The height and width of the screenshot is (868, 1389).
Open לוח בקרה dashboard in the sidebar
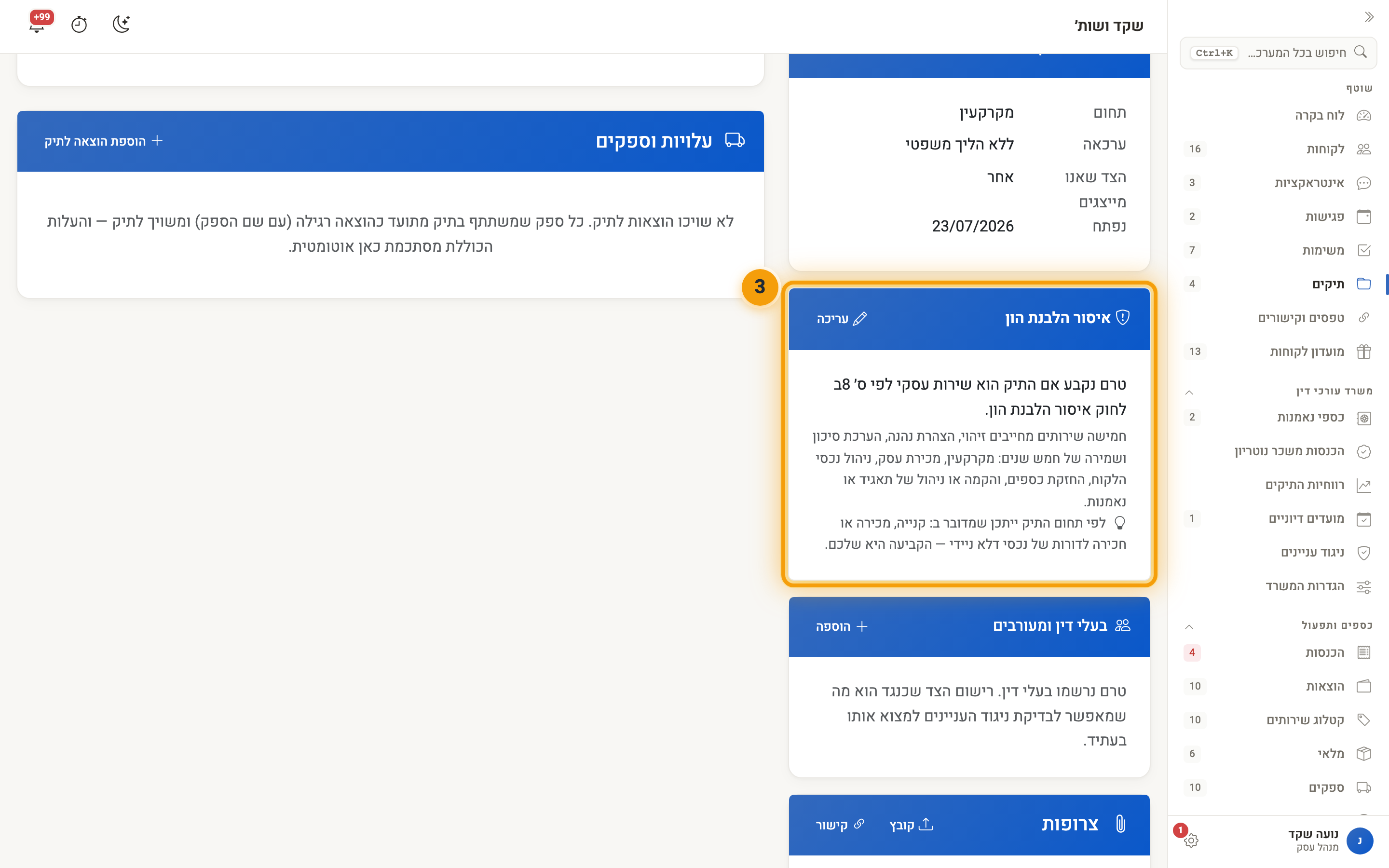tap(1278, 115)
